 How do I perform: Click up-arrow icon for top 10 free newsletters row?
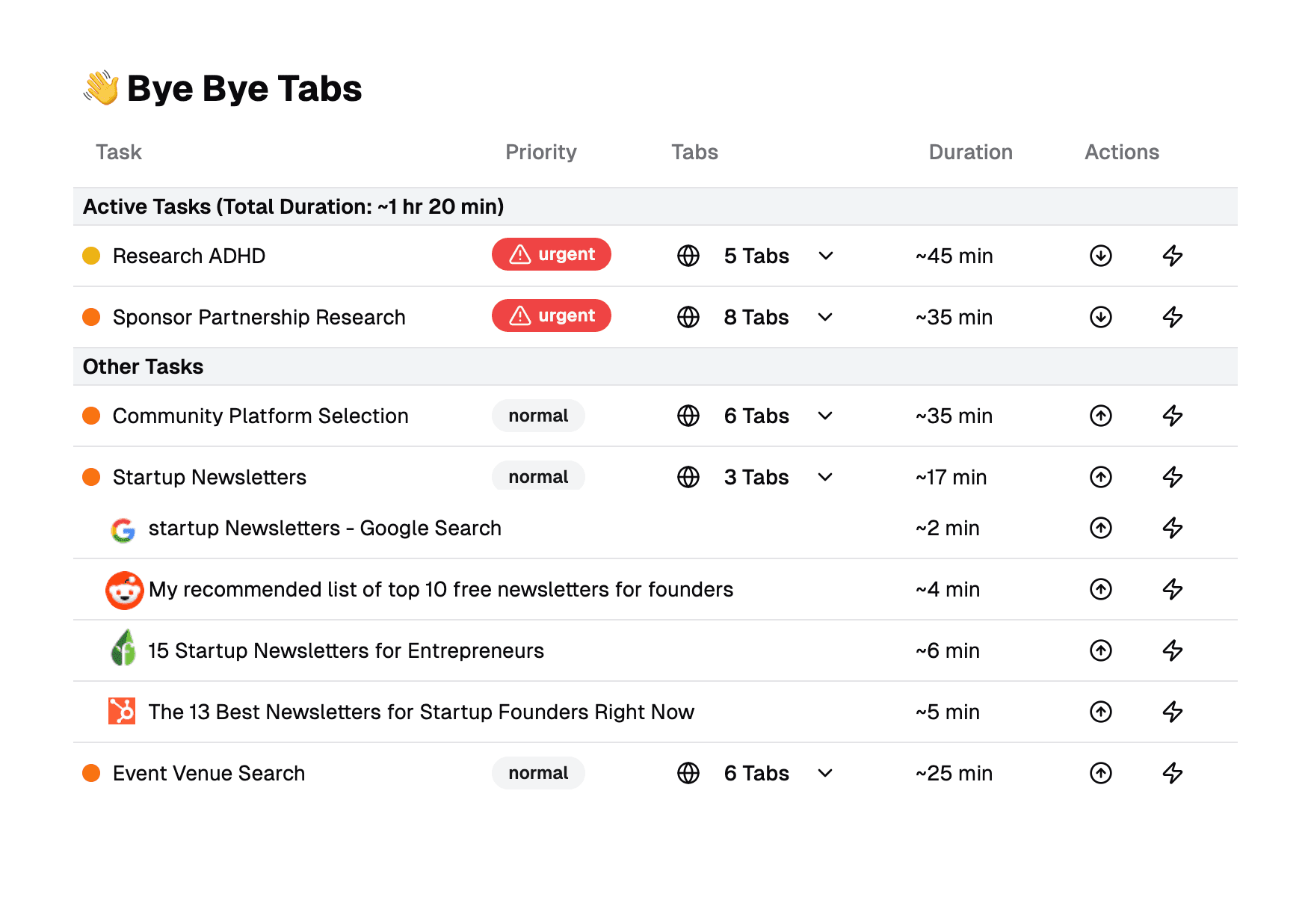click(x=1100, y=589)
